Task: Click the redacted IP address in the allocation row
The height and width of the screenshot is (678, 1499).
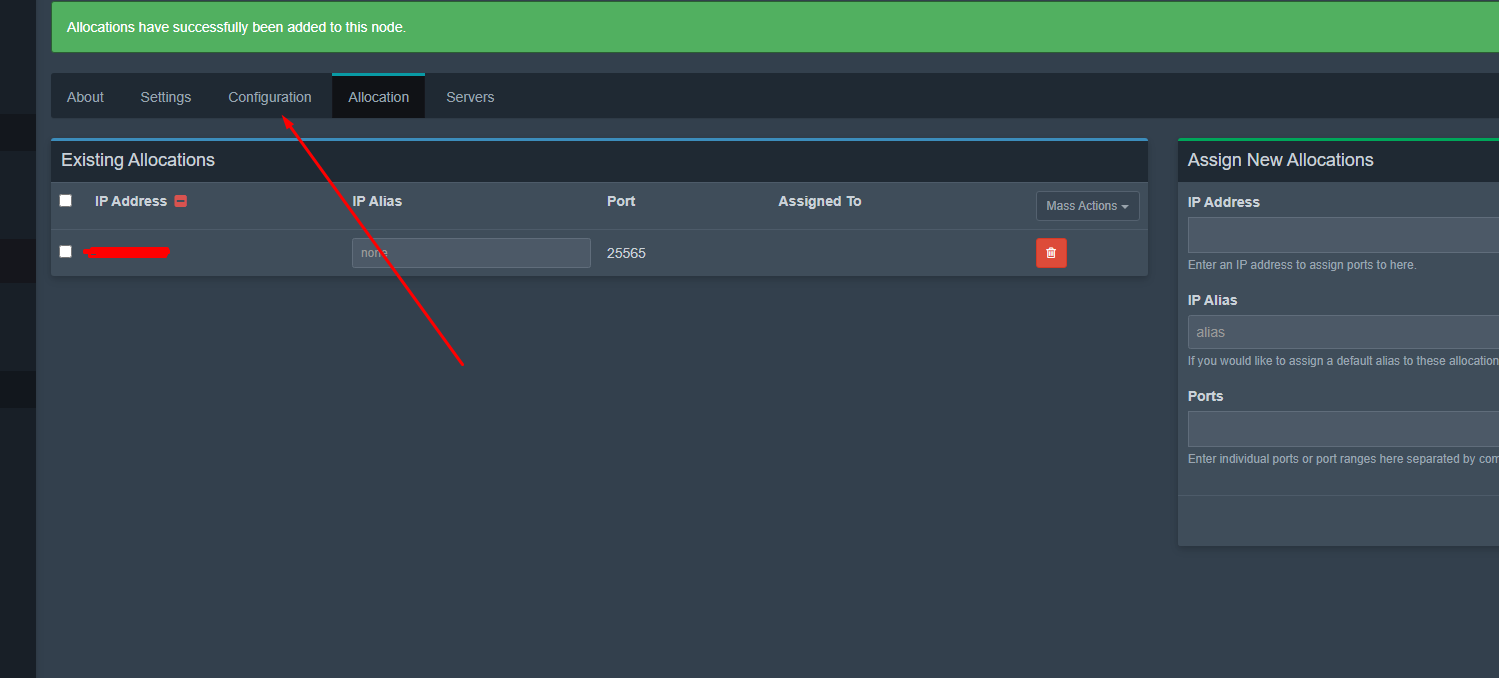Action: pyautogui.click(x=128, y=253)
